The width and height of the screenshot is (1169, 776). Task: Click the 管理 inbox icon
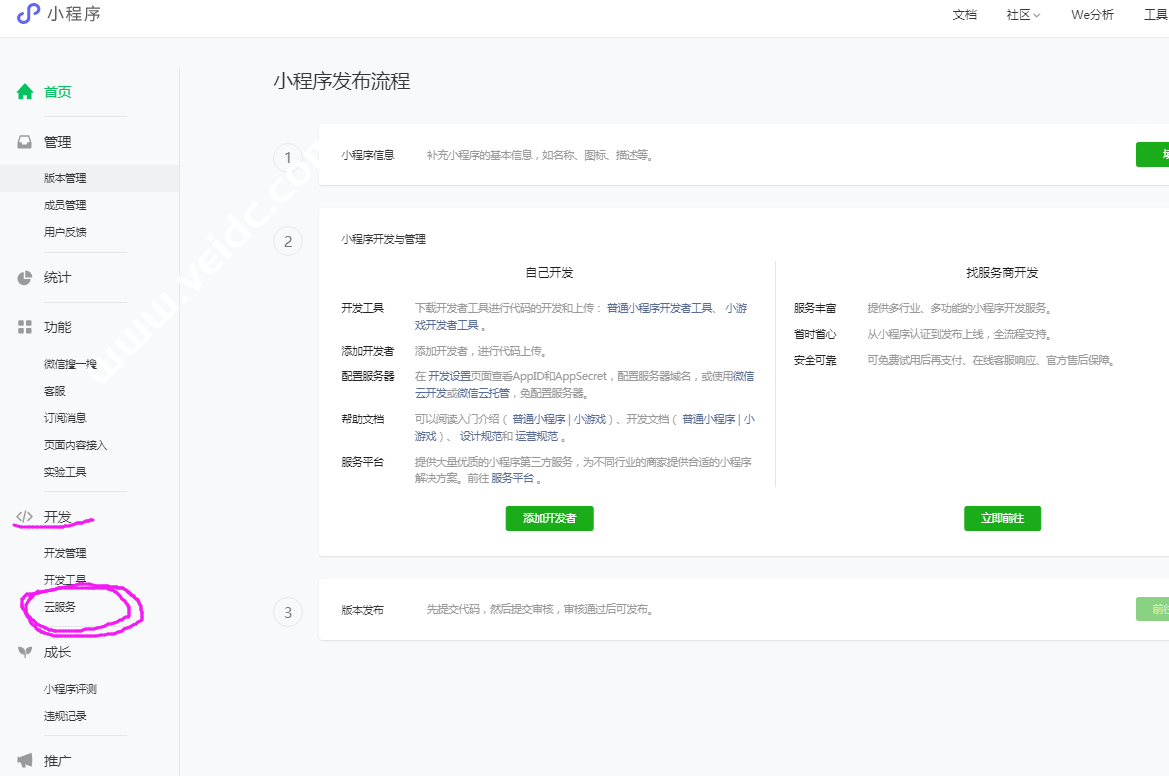tap(25, 142)
